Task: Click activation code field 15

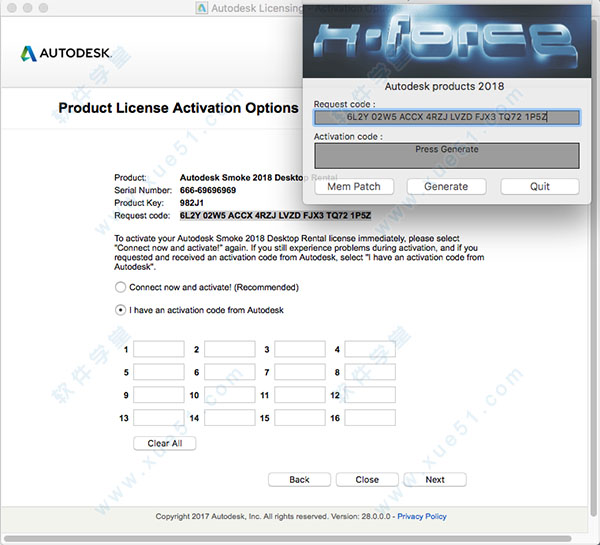Action: 300,418
